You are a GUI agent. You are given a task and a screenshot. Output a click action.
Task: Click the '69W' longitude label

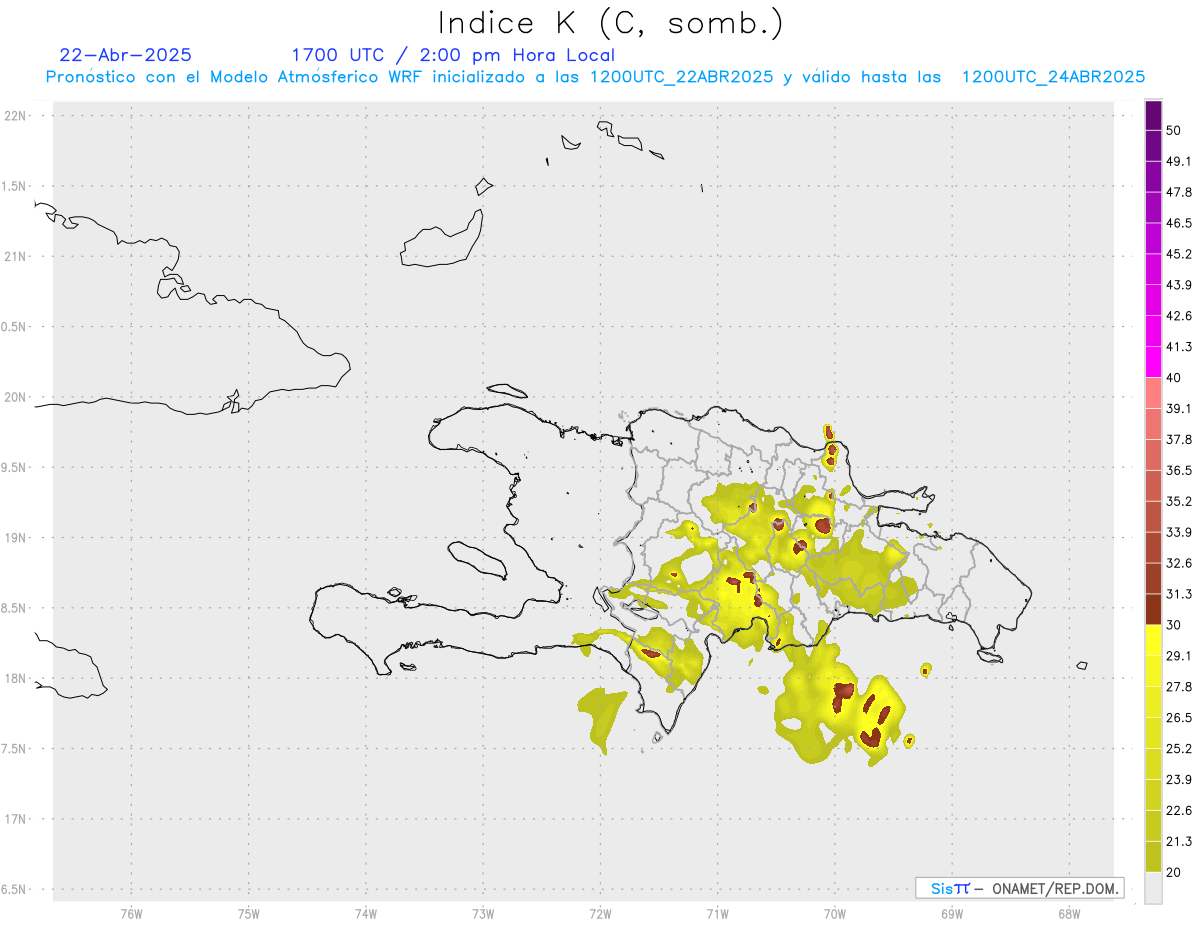pyautogui.click(x=952, y=913)
